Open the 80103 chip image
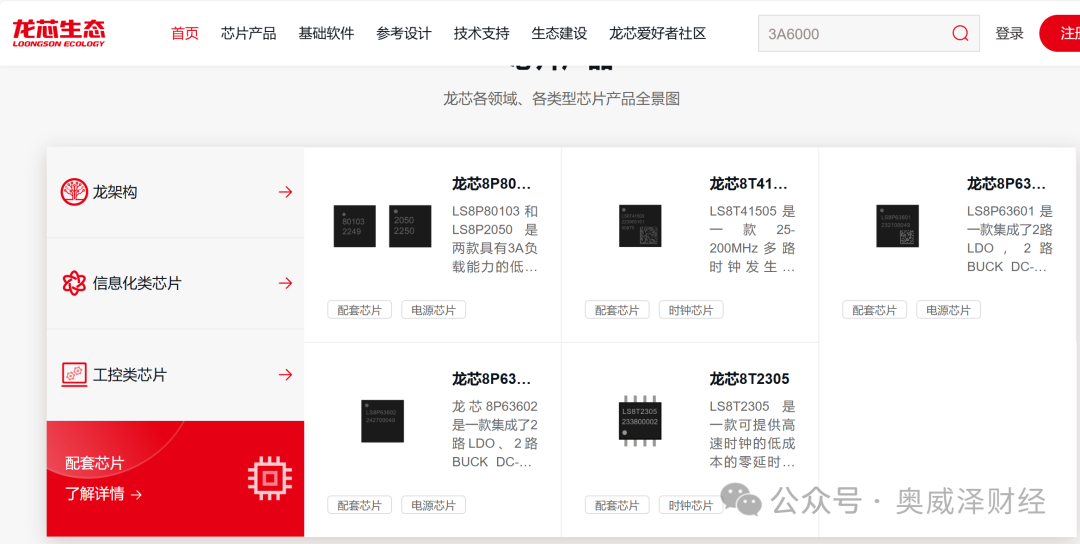The image size is (1080, 544). (x=355, y=226)
